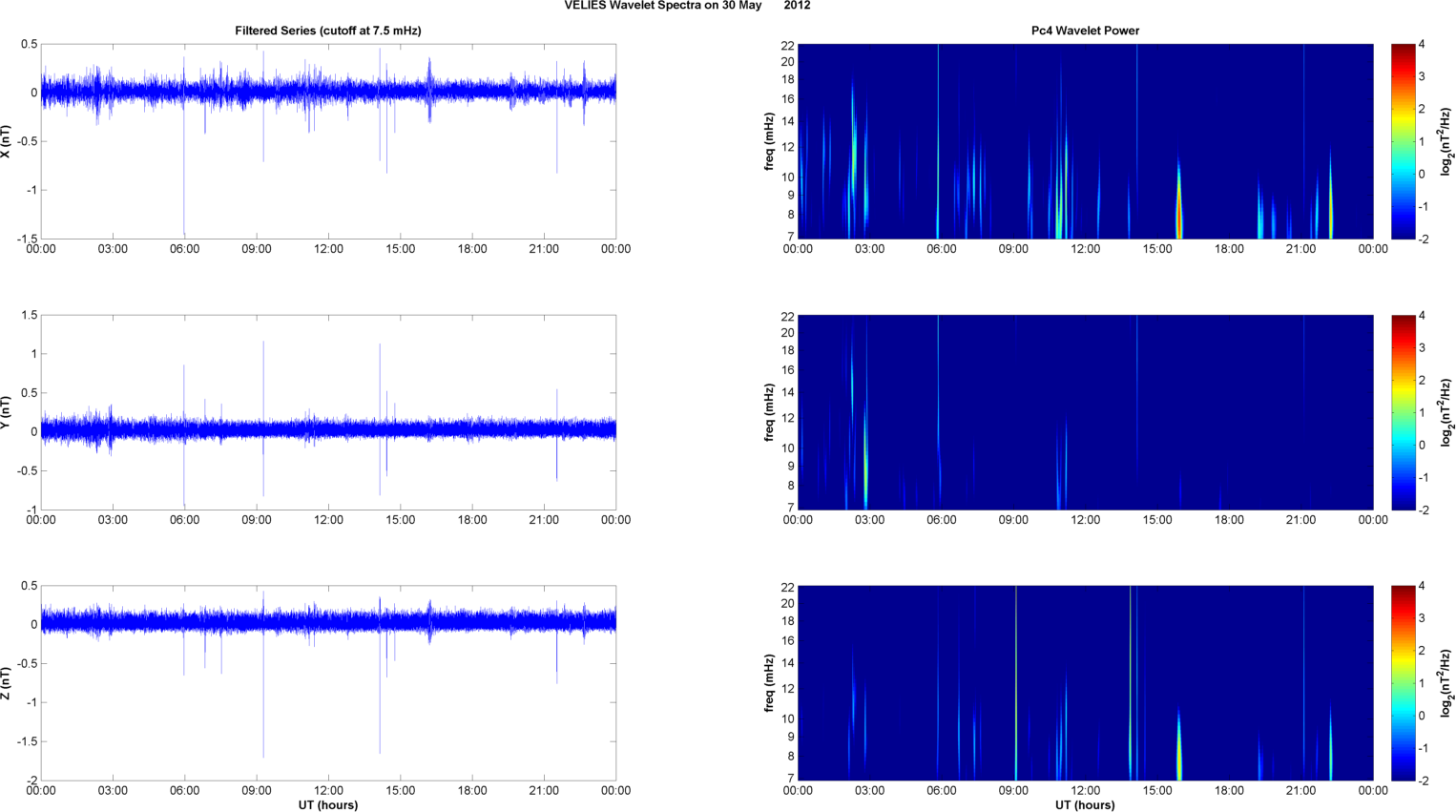Pick the top spectrogram's color bar
Image resolution: width=1456 pixels, height=812 pixels.
click(1403, 141)
